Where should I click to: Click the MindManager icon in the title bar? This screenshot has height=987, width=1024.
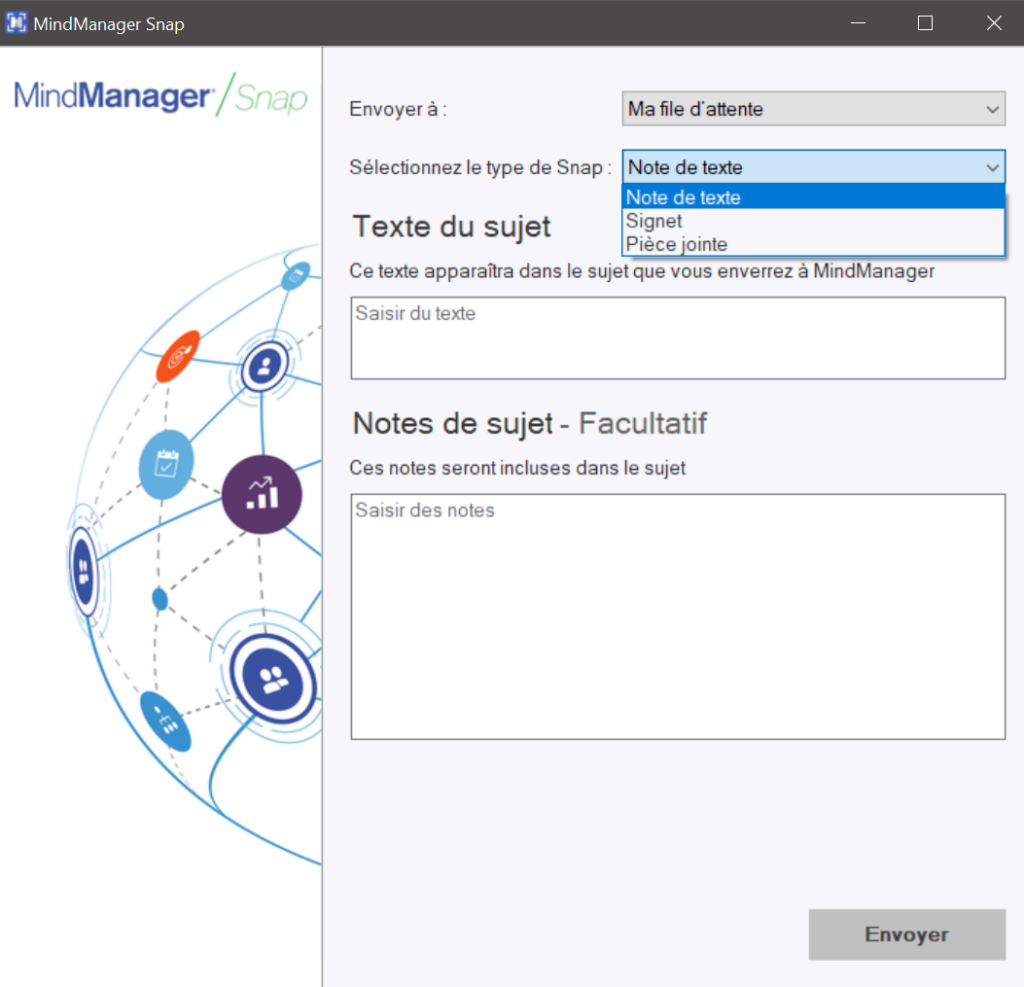pyautogui.click(x=15, y=22)
